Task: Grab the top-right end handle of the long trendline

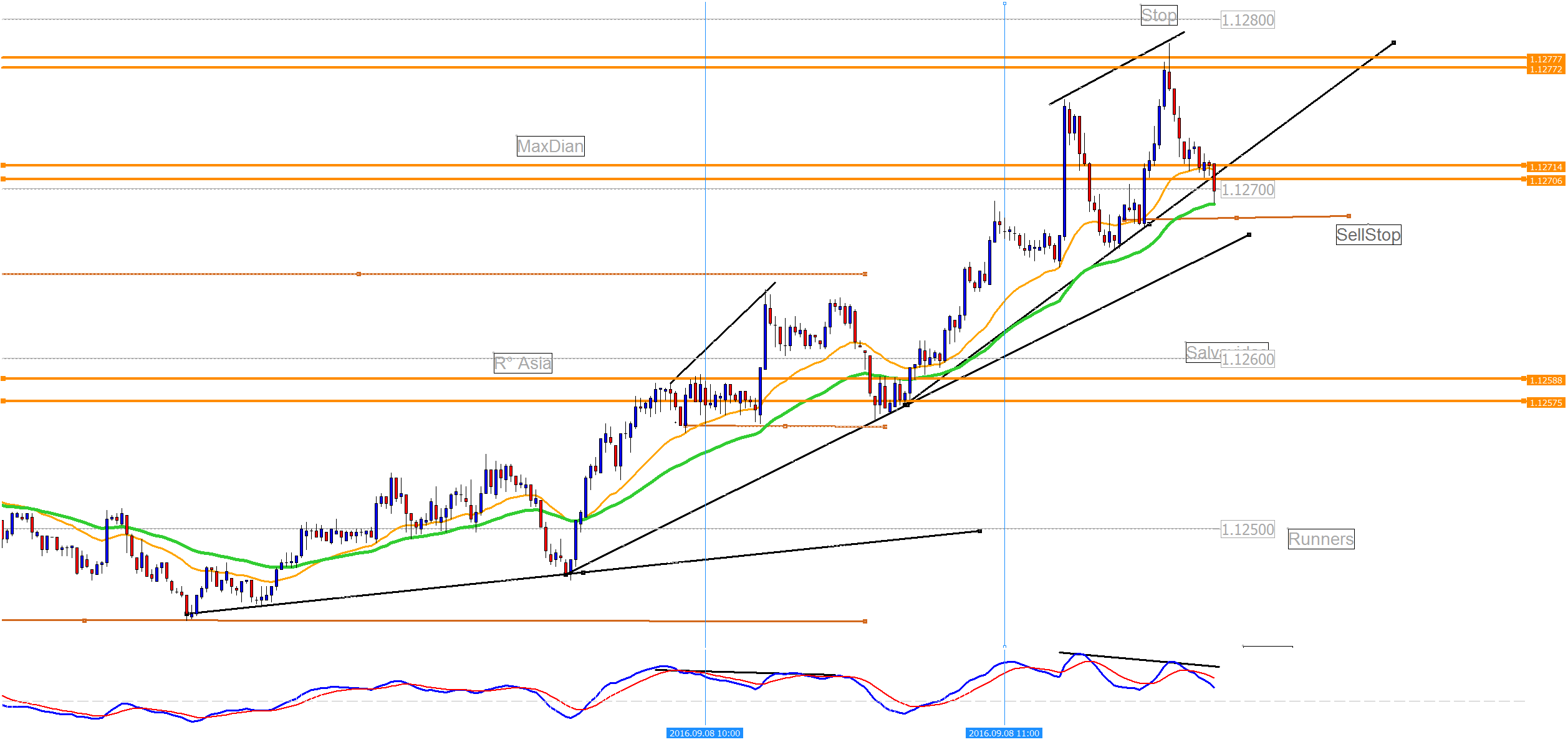Action: point(1393,43)
